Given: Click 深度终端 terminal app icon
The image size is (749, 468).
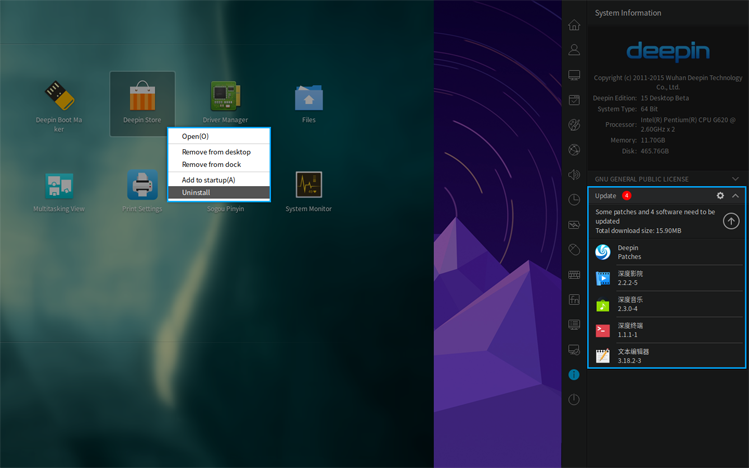Looking at the screenshot, I should 603,330.
